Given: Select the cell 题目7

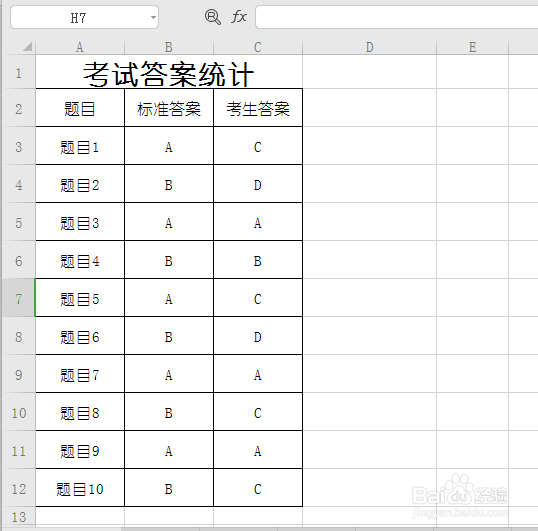Looking at the screenshot, I should pyautogui.click(x=80, y=375).
